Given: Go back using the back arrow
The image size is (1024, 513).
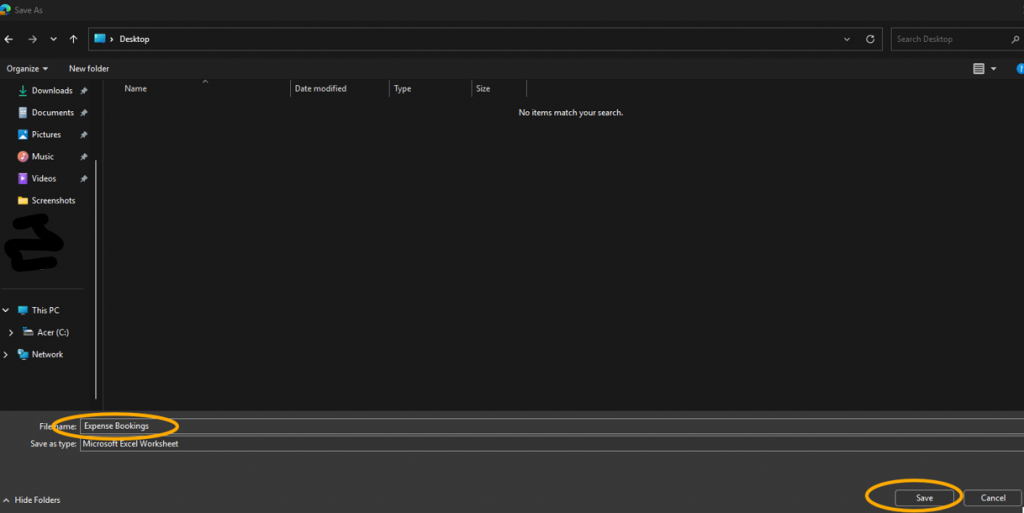Looking at the screenshot, I should tap(8, 39).
